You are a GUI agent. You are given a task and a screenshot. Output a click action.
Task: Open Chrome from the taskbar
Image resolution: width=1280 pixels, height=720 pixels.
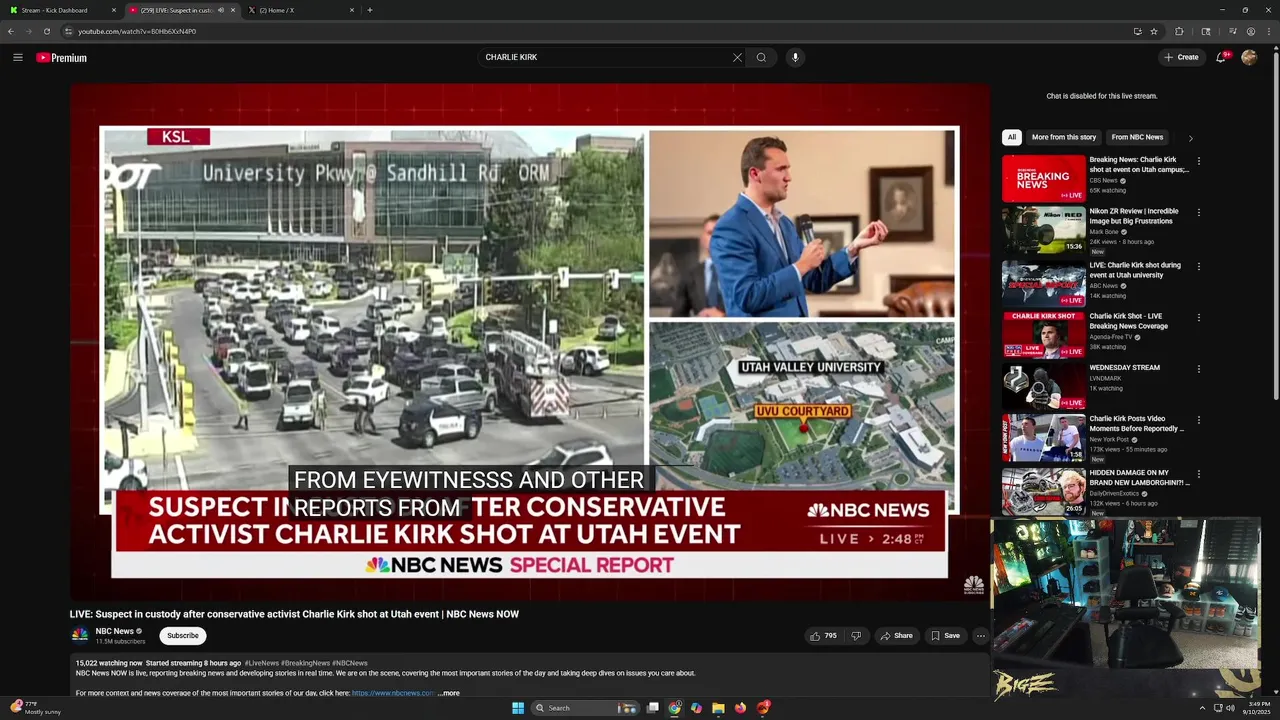(675, 708)
